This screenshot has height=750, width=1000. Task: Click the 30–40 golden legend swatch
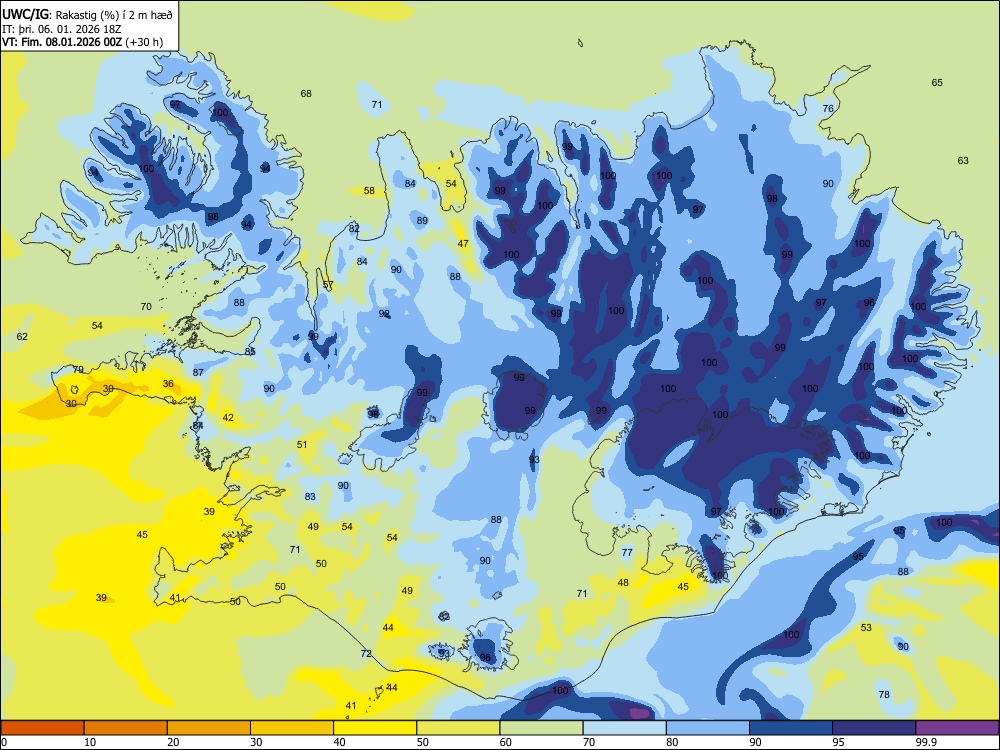(292, 728)
